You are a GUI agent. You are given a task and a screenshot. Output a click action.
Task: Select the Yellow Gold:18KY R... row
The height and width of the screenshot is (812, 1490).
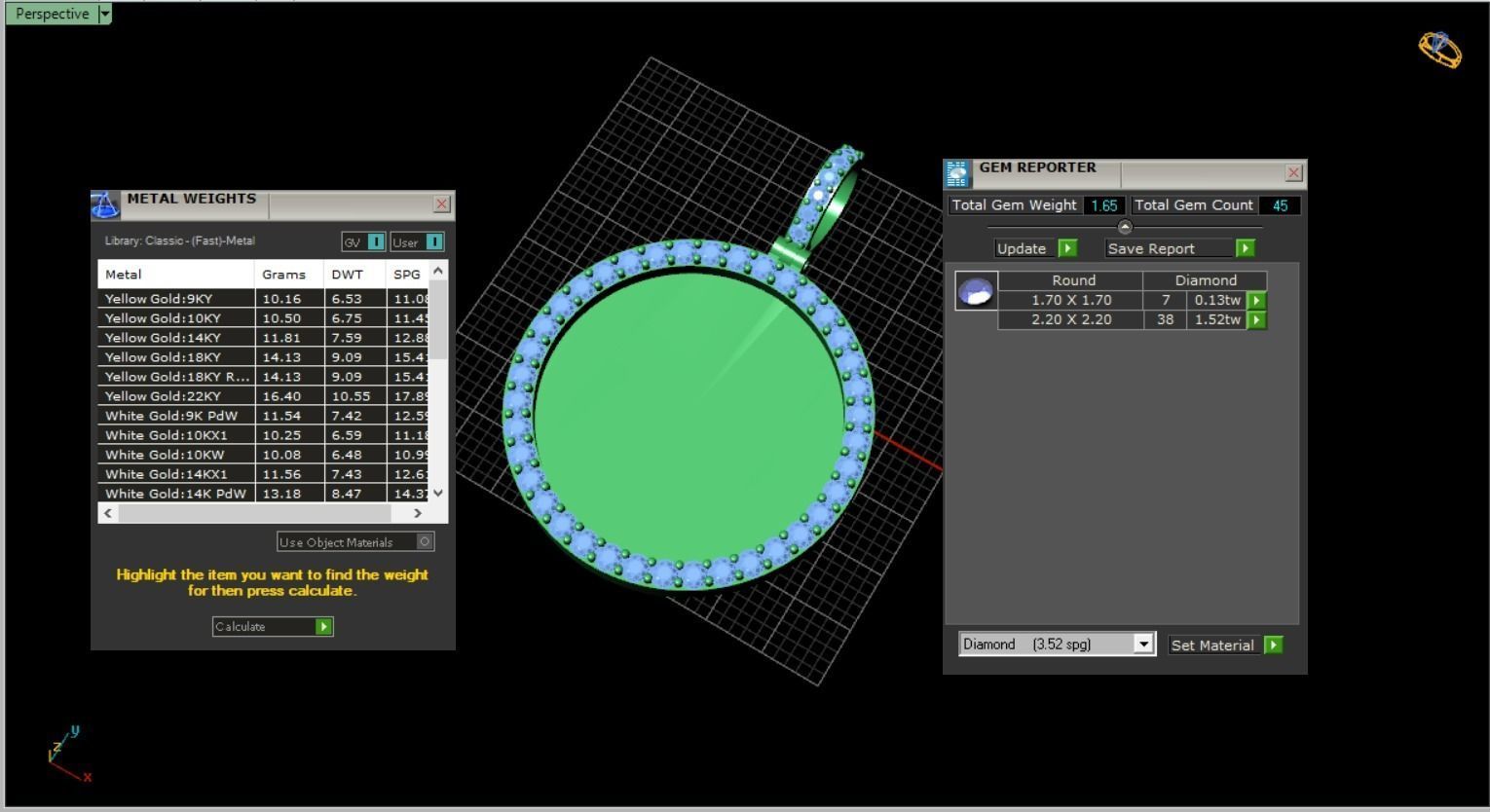click(x=263, y=377)
